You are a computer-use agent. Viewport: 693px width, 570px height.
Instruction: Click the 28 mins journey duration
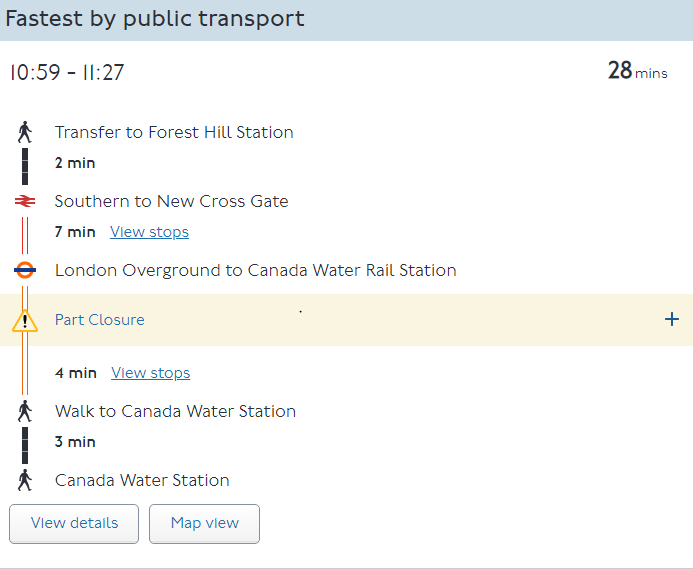636,71
